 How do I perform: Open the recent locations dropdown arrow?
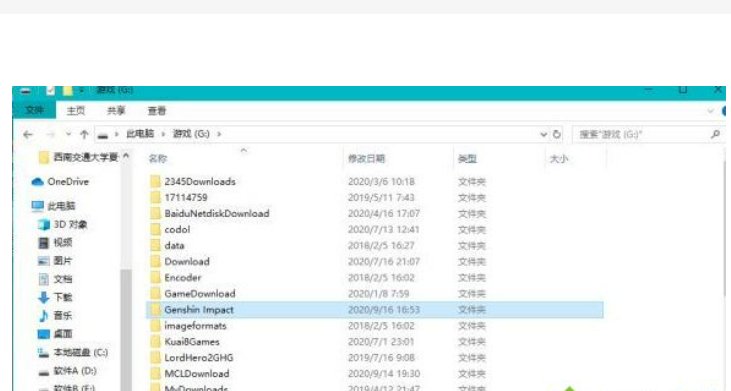tap(68, 135)
